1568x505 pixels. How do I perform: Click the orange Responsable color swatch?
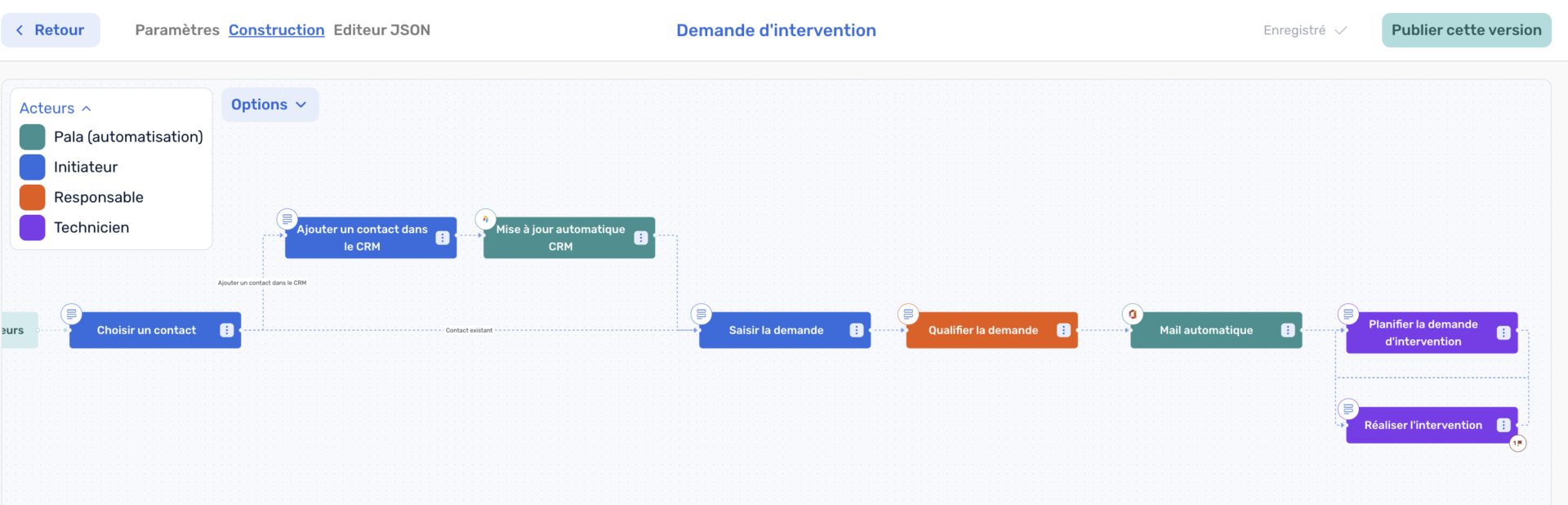click(x=33, y=197)
